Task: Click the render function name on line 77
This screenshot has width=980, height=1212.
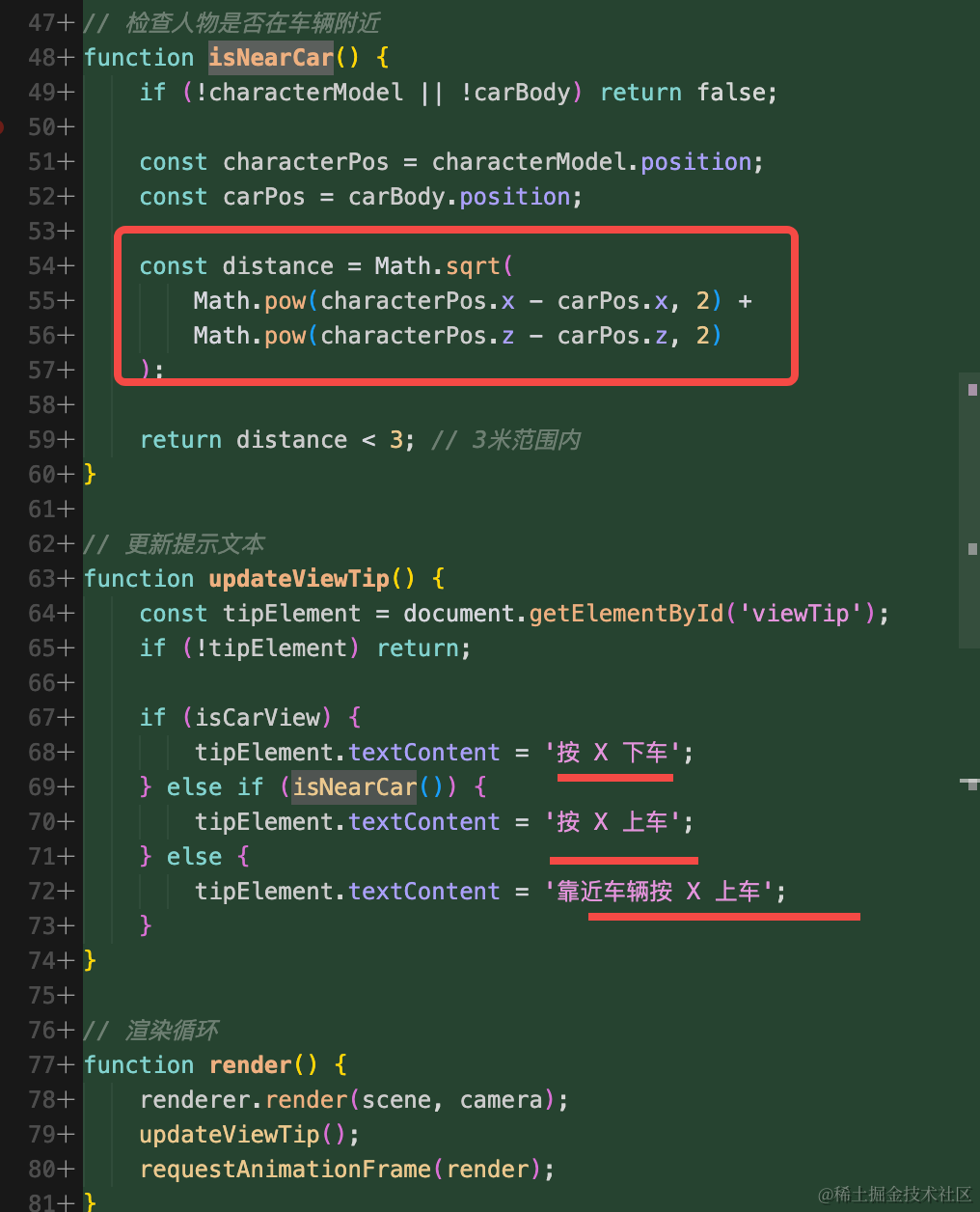Action: click(251, 1065)
